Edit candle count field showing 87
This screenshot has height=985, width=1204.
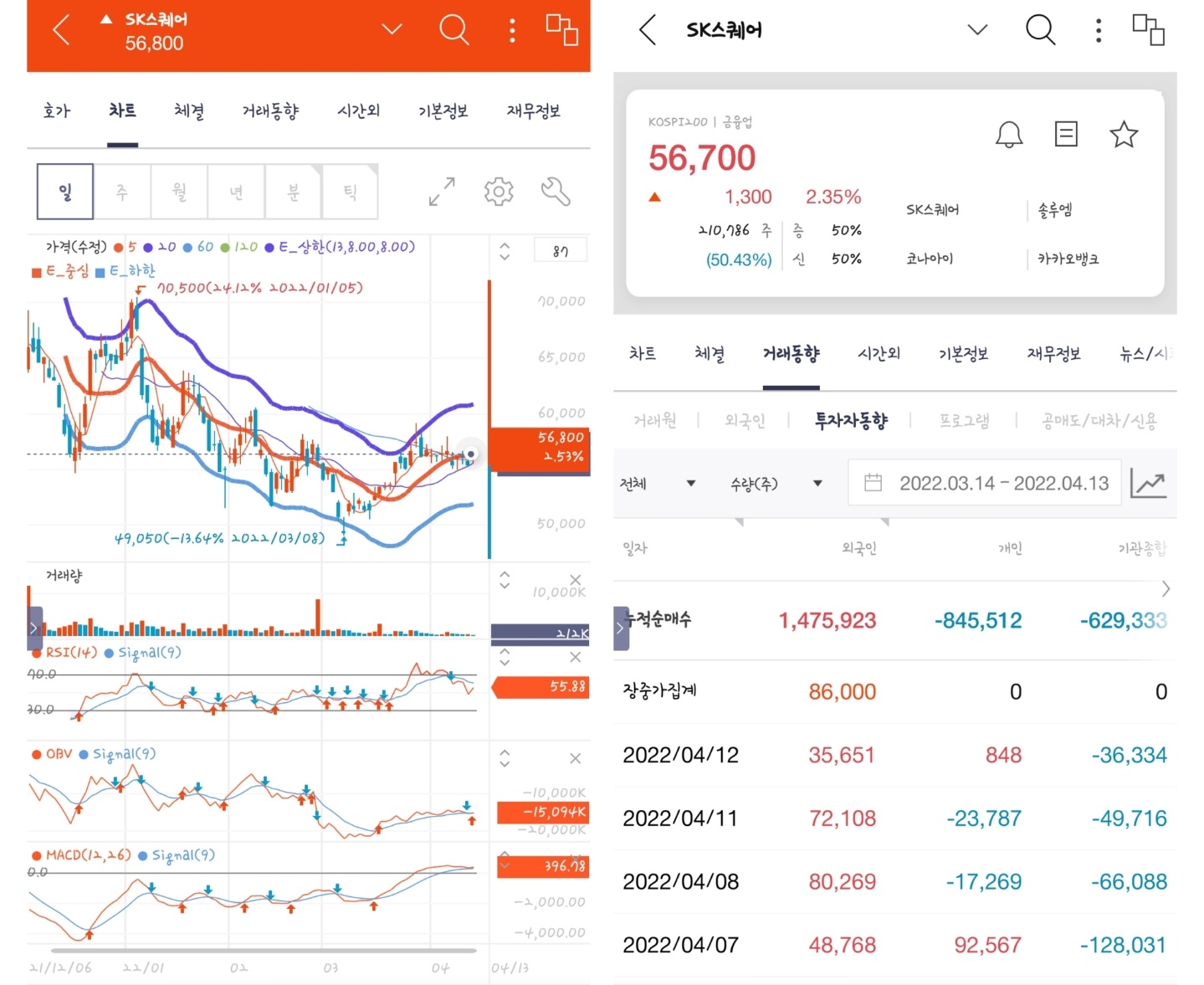point(560,250)
